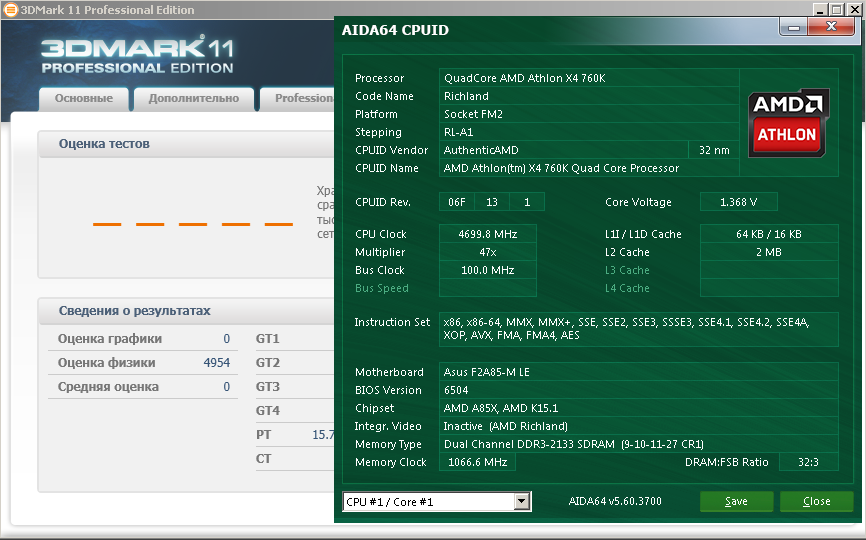Select the Professional tab in 3DMark
Screen dimensions: 866x540
[x=298, y=98]
